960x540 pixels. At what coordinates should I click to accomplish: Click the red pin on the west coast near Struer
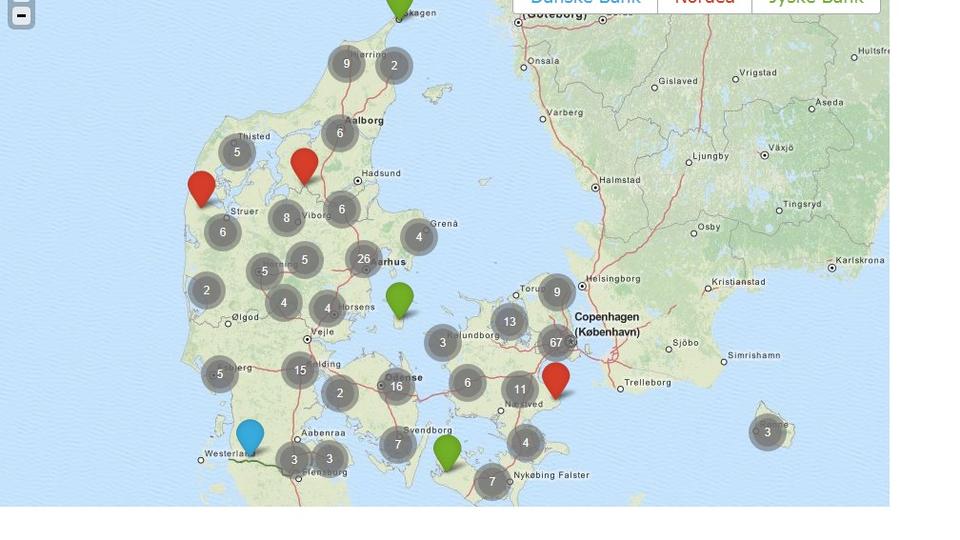click(x=201, y=187)
